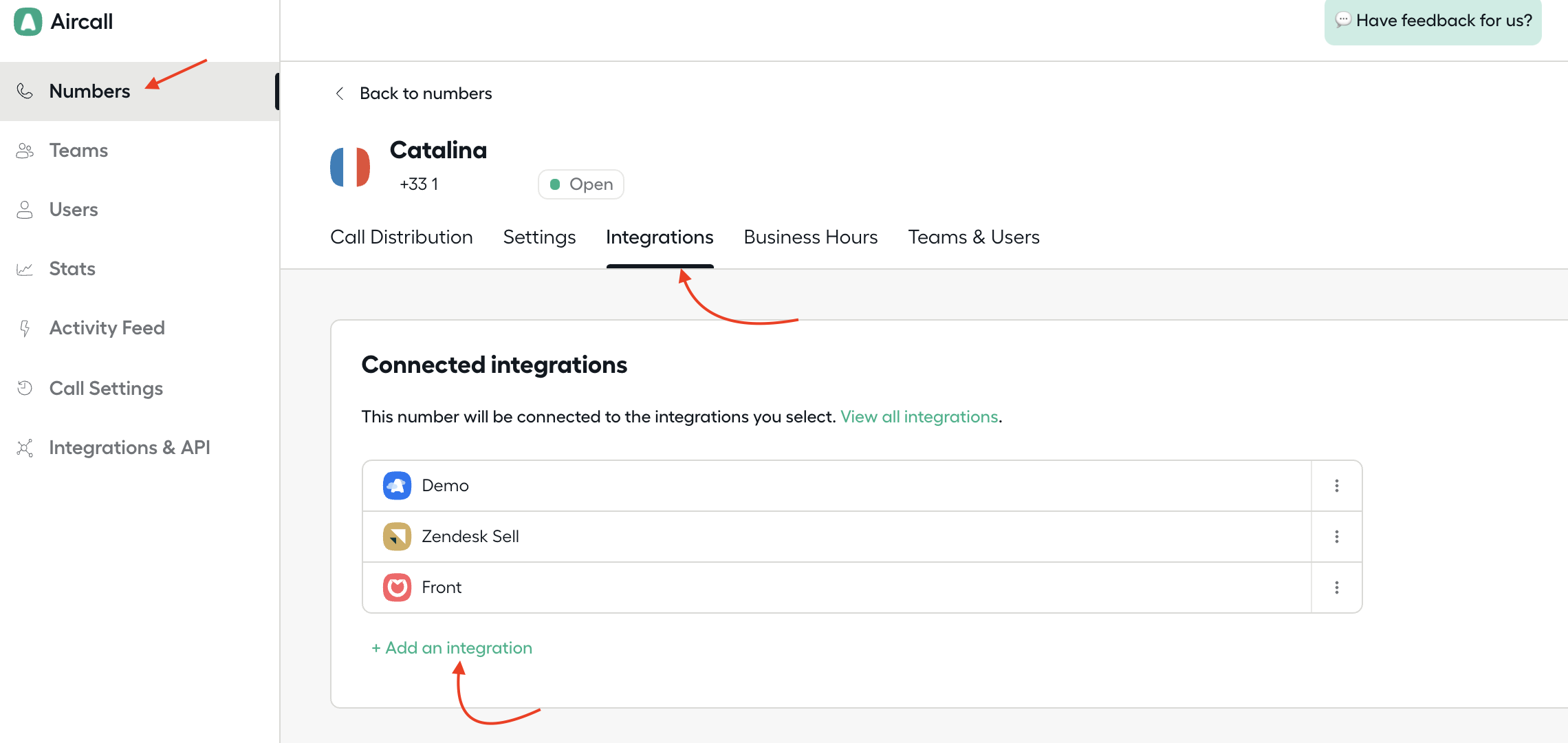
Task: Click the Zendesk Sell logo icon
Action: click(x=397, y=537)
